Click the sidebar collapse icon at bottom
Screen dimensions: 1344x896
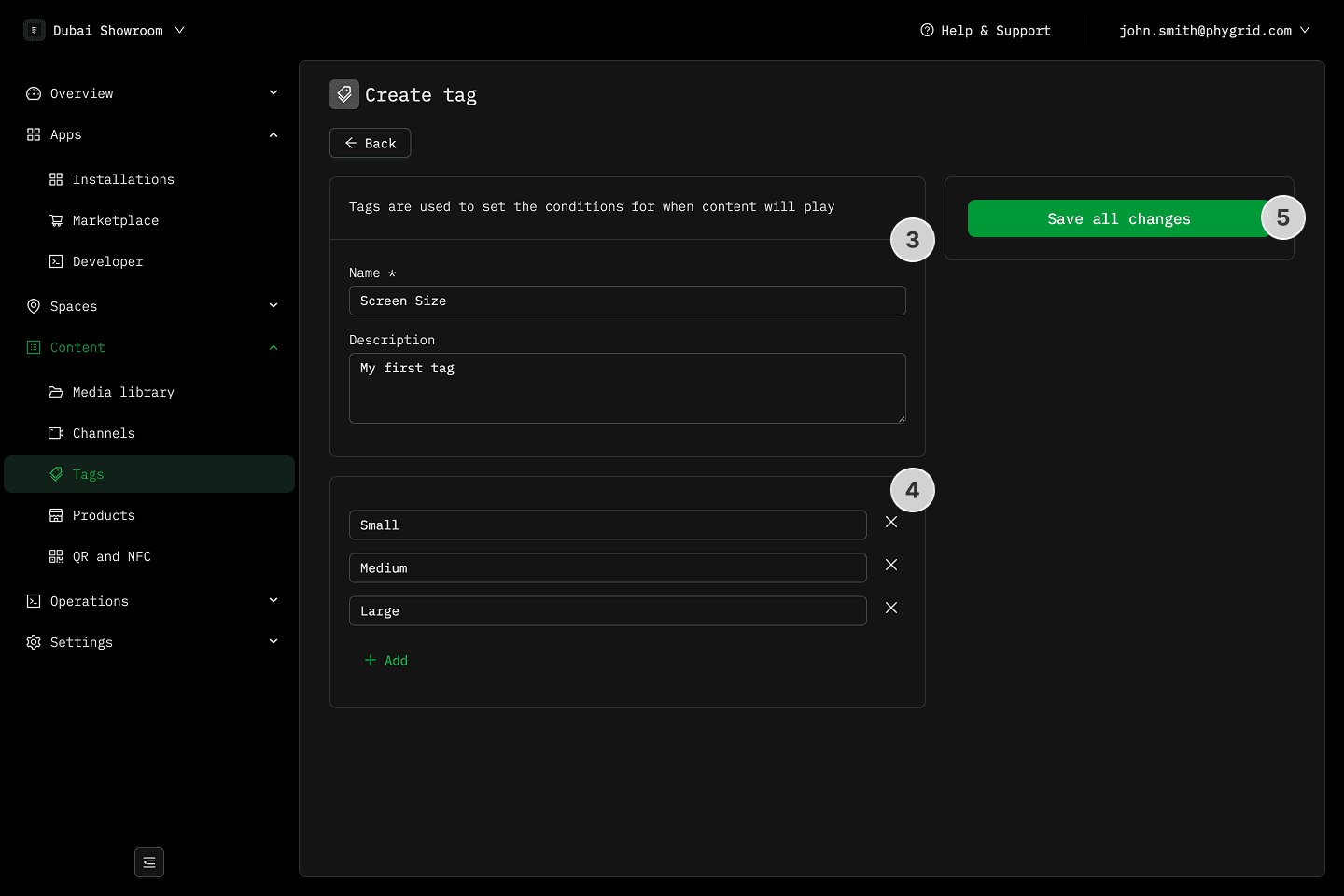[x=149, y=862]
